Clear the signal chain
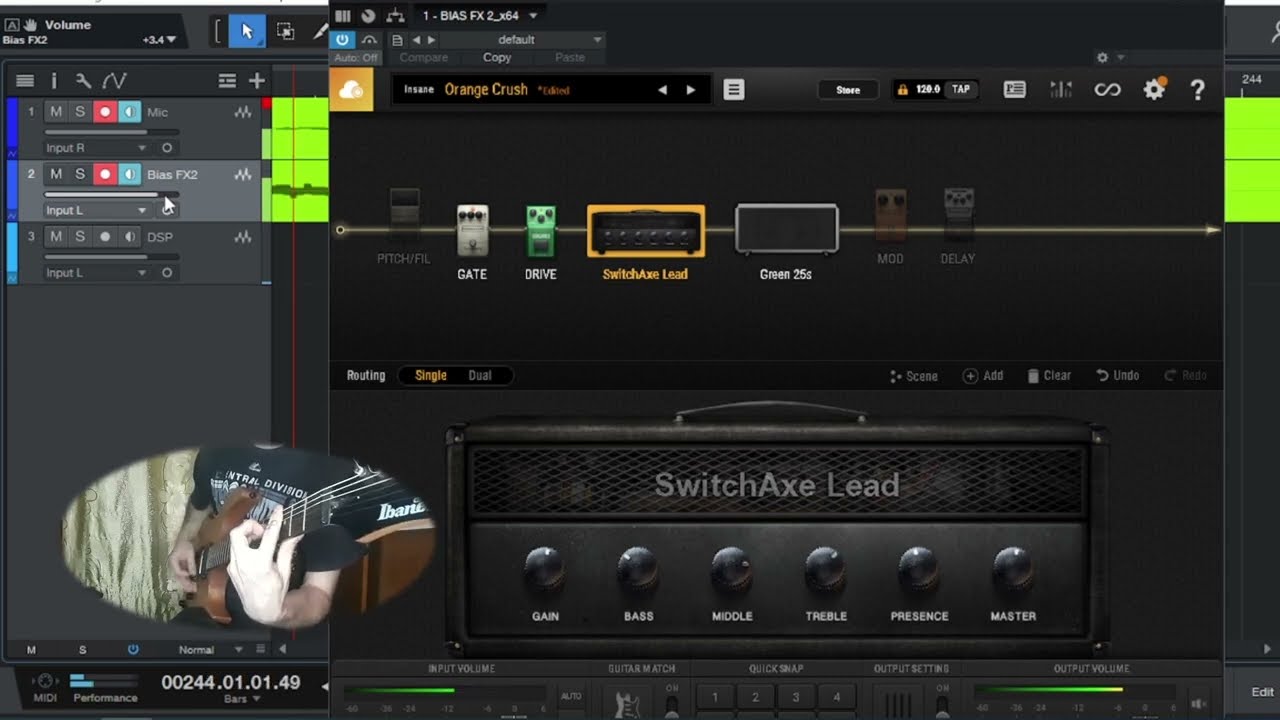 tap(1049, 376)
